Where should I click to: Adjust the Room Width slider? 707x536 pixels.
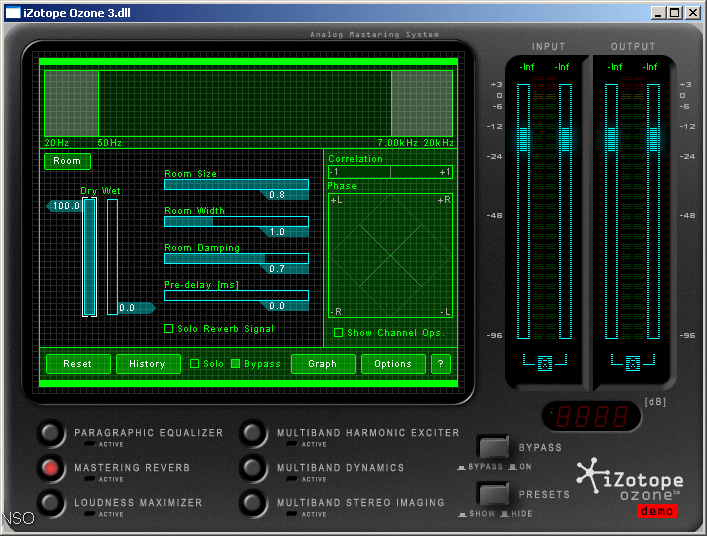pos(236,221)
